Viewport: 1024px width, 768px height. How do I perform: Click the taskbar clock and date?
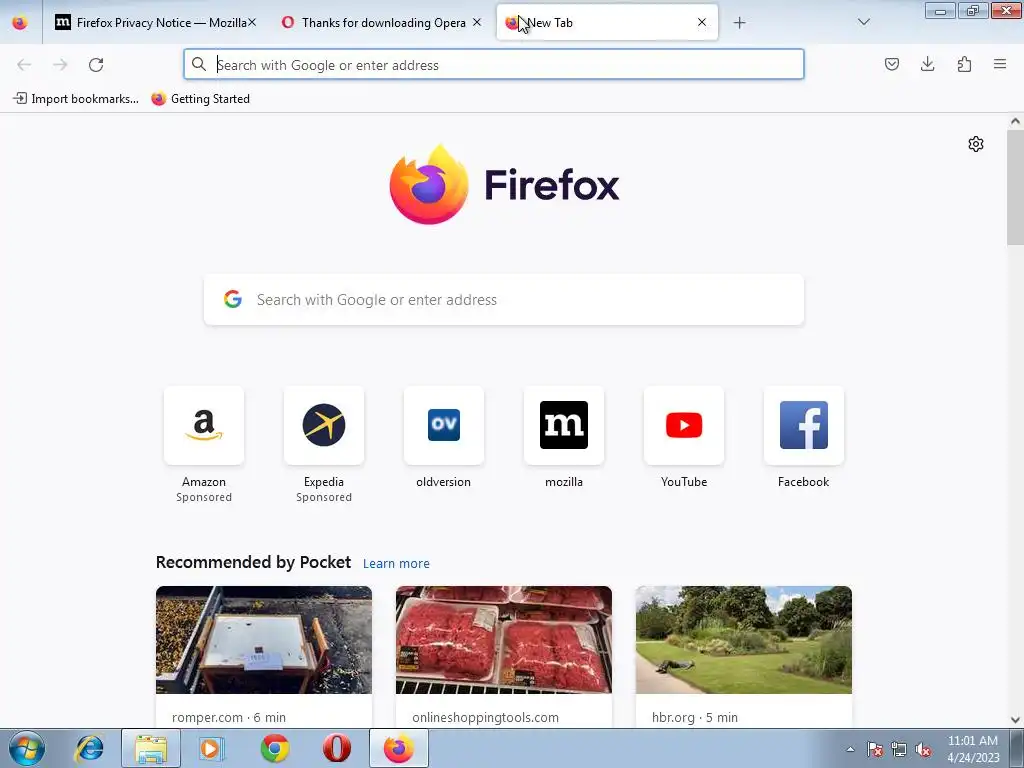coord(973,749)
